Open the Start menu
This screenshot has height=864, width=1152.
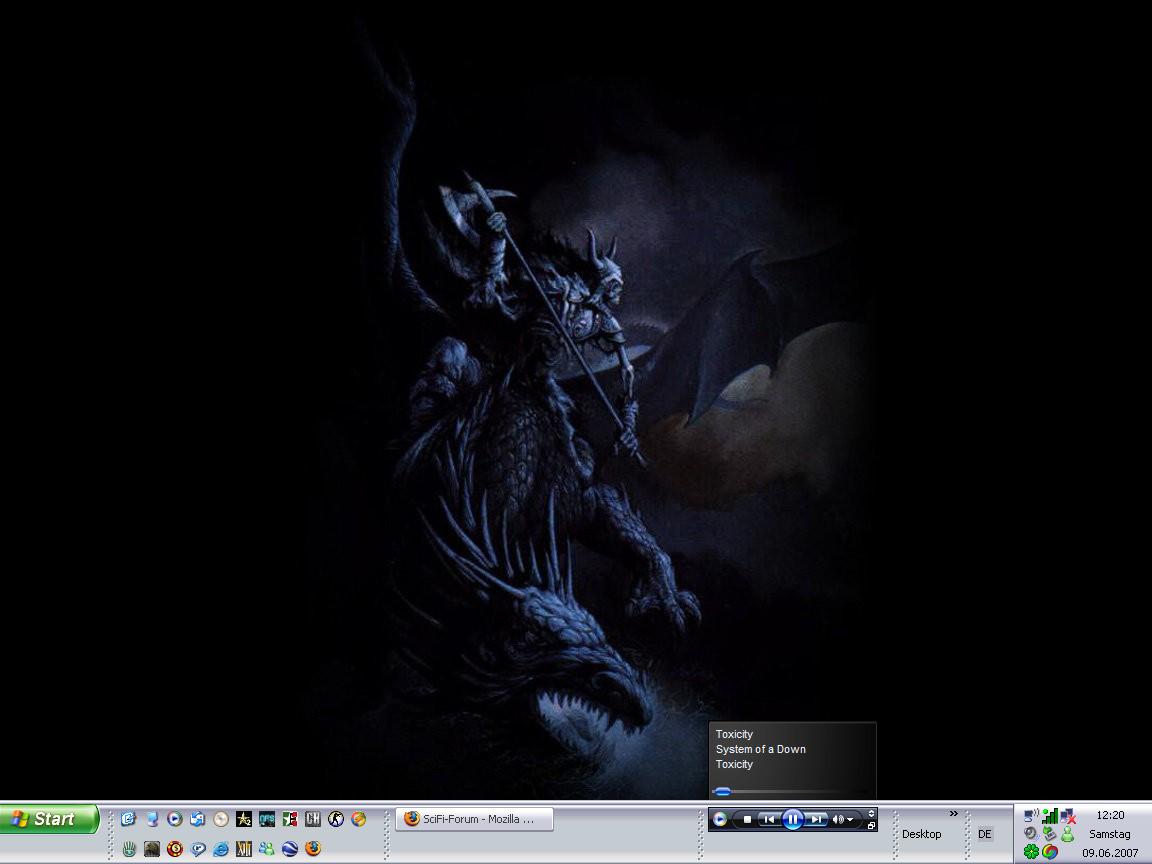[x=49, y=819]
